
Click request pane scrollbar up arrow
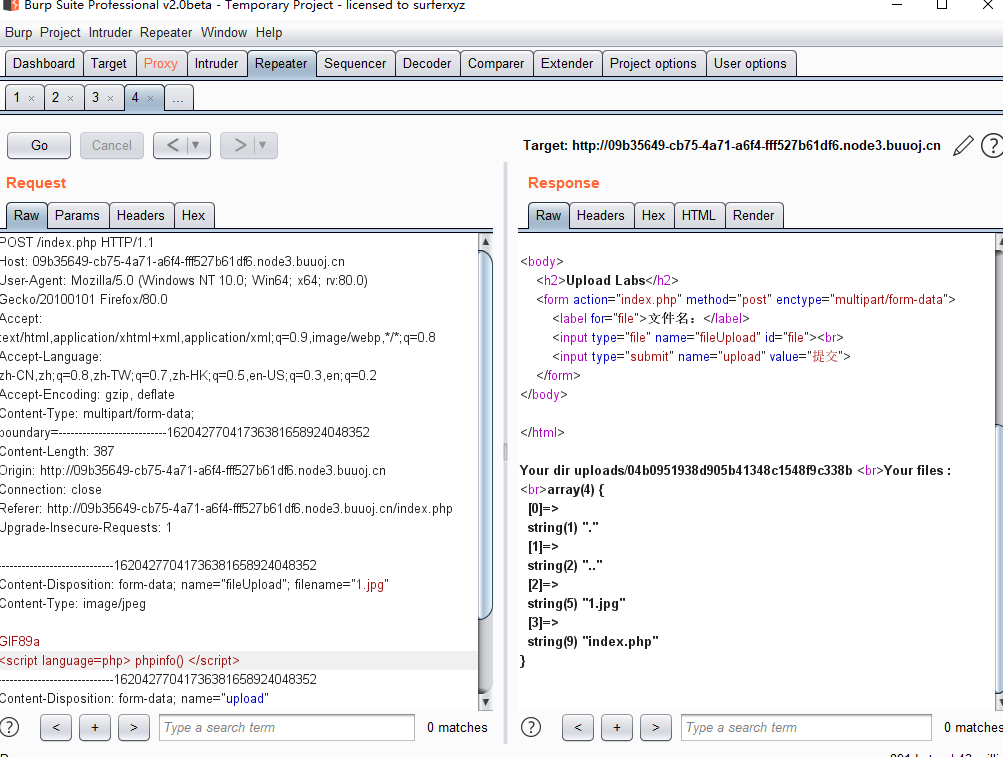(486, 242)
